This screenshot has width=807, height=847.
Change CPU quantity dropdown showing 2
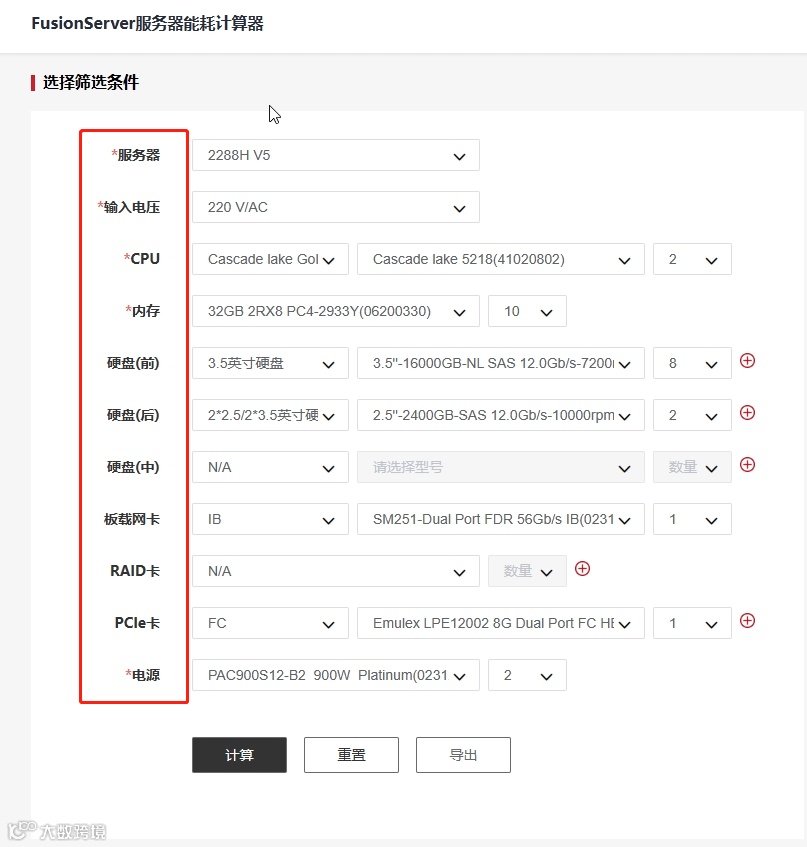click(x=692, y=259)
